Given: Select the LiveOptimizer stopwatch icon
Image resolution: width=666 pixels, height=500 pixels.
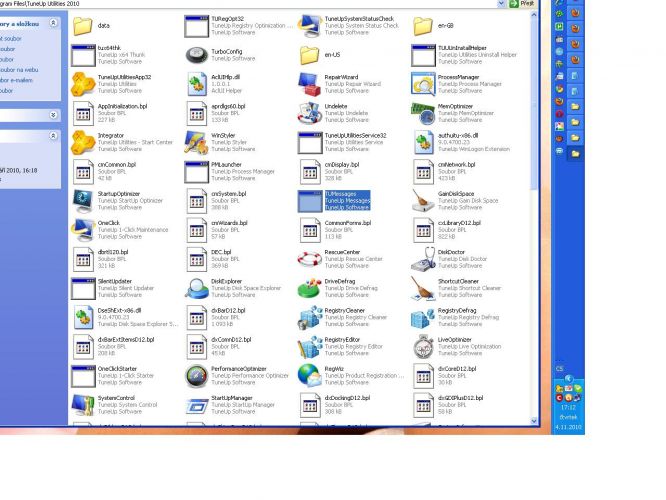Looking at the screenshot, I should click(x=423, y=347).
